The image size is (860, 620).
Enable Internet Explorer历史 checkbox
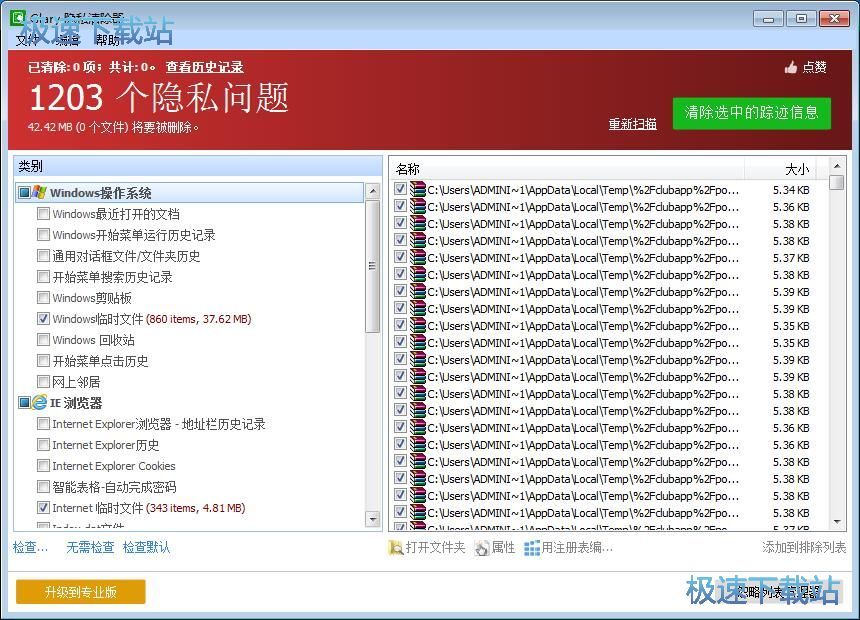(43, 444)
